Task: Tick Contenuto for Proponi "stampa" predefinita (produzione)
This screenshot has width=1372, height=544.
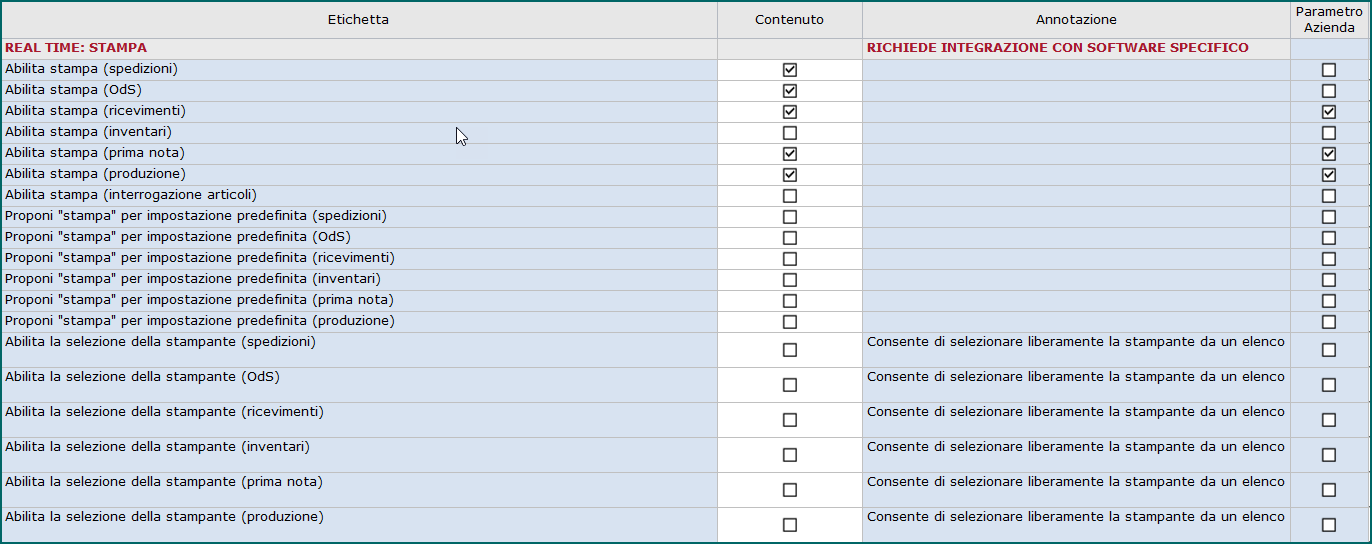Action: (790, 322)
